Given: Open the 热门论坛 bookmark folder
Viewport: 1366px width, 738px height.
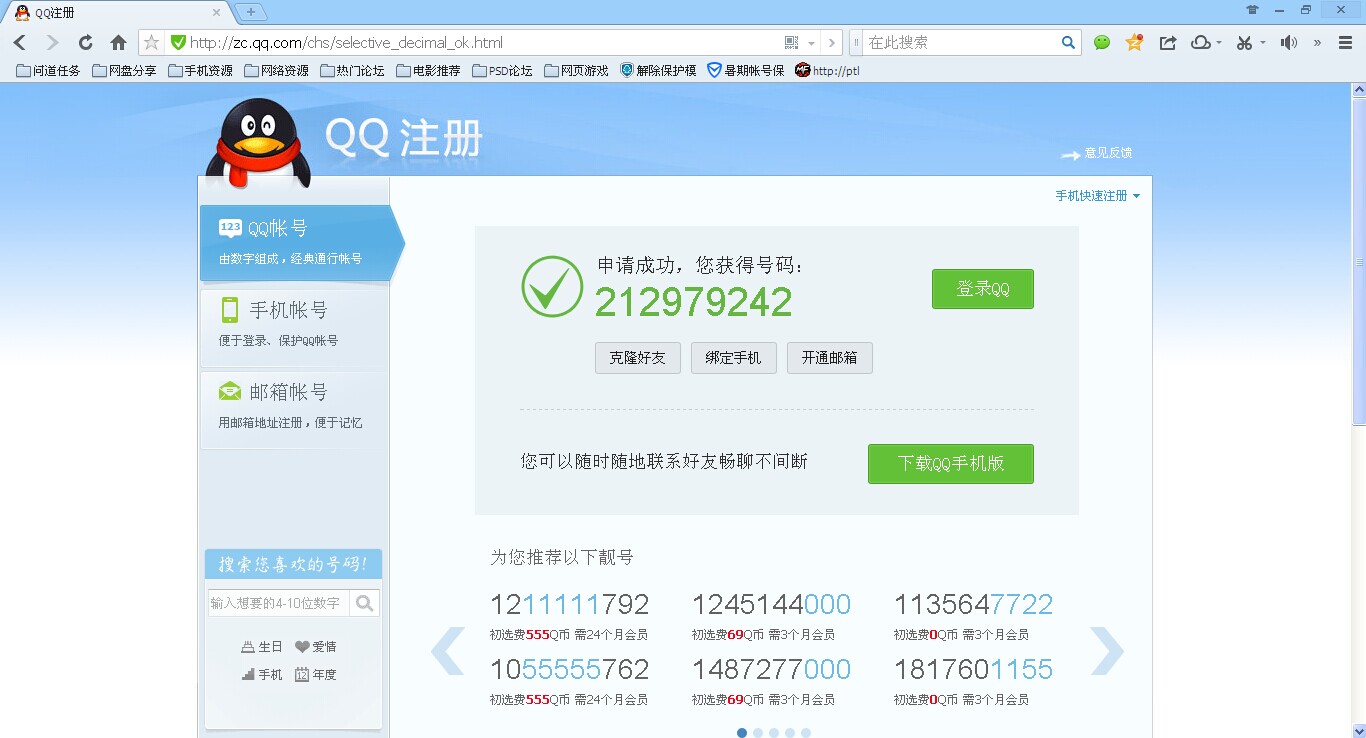Looking at the screenshot, I should tap(353, 71).
